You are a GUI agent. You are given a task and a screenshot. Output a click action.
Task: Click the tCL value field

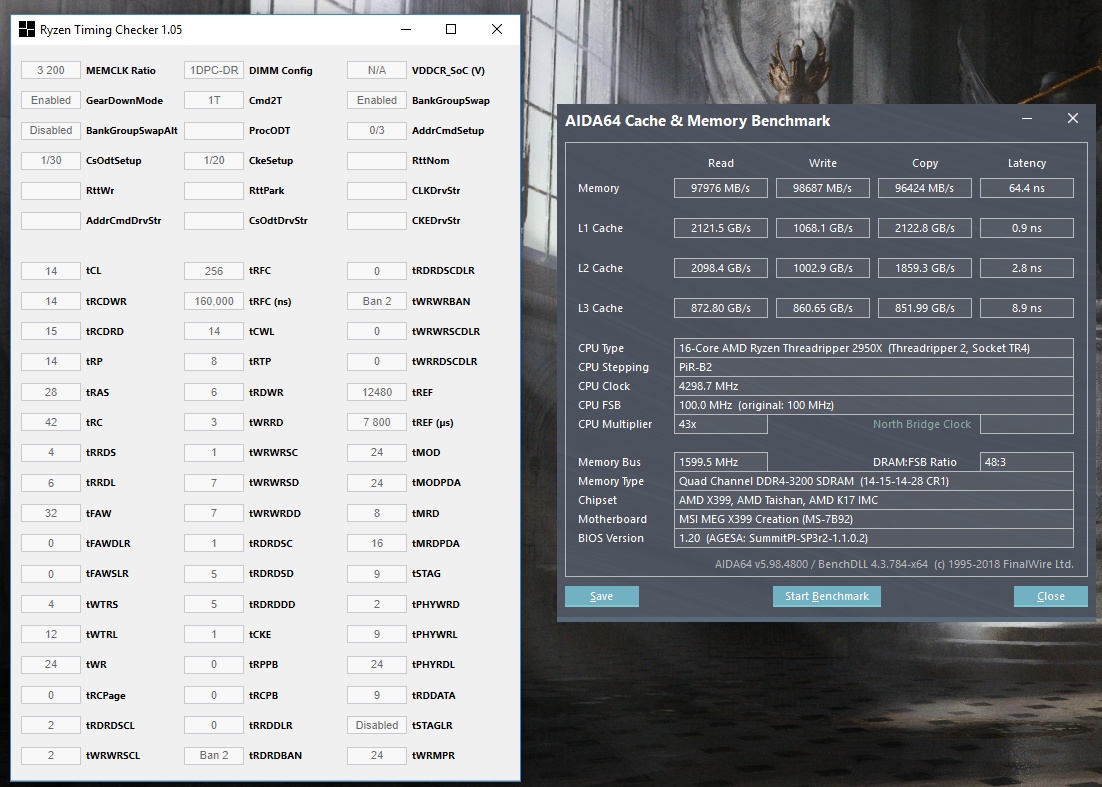click(51, 271)
